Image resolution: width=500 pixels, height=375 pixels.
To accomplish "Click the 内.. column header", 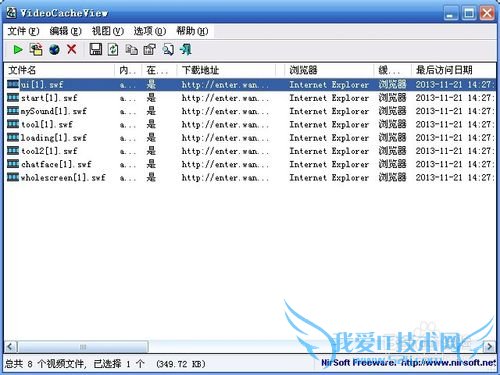I will pos(128,70).
